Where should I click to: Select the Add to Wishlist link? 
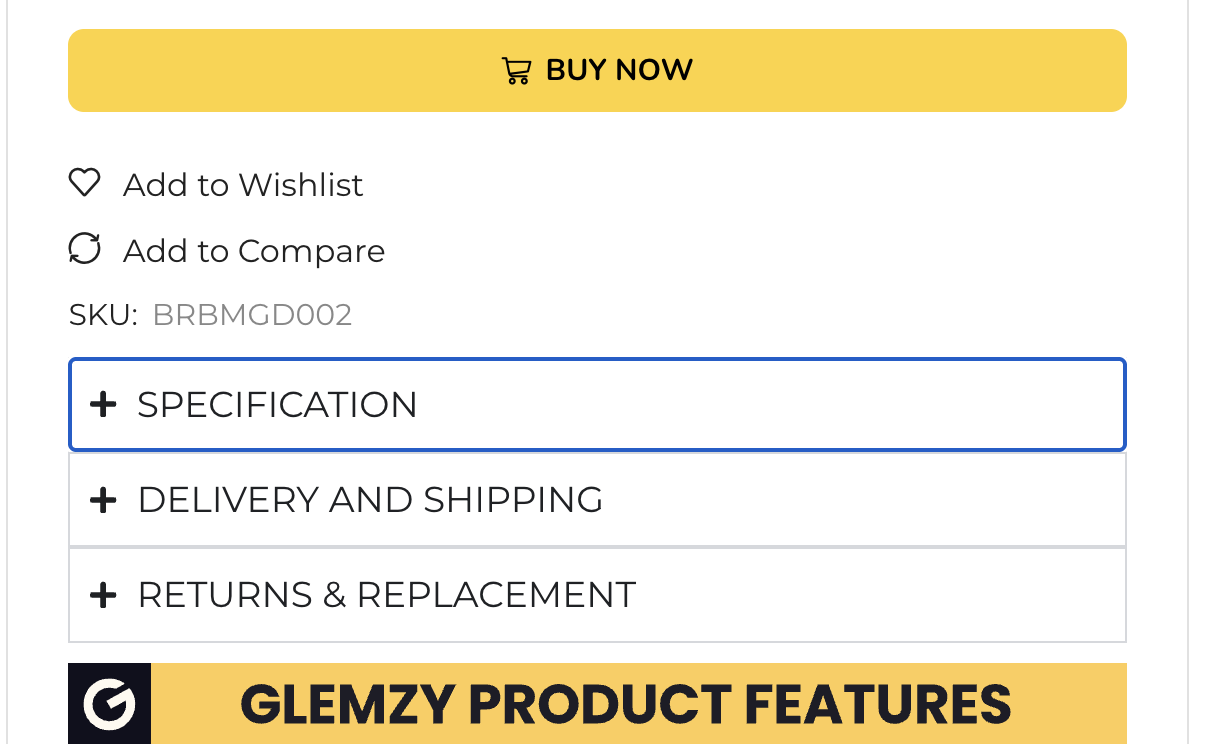click(243, 184)
